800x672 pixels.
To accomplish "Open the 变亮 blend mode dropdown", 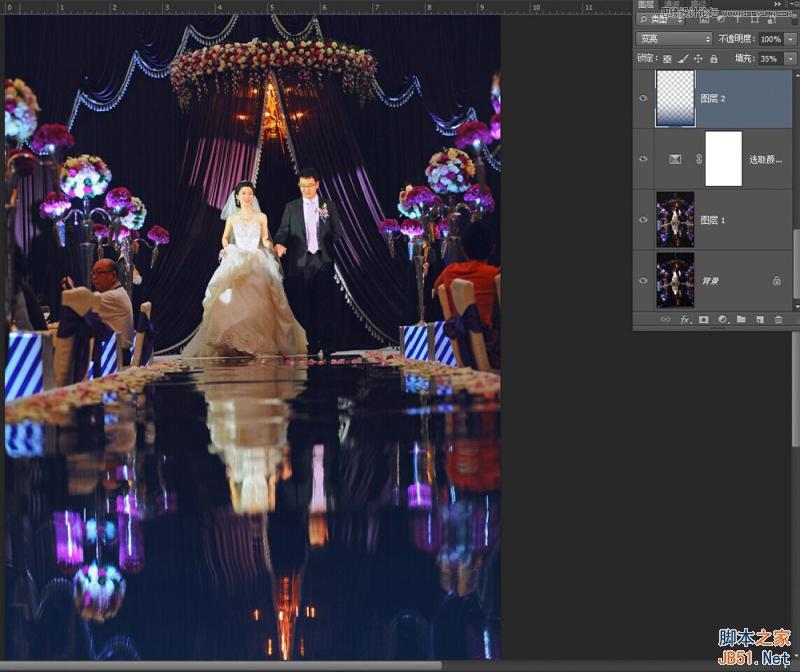I will pos(673,38).
